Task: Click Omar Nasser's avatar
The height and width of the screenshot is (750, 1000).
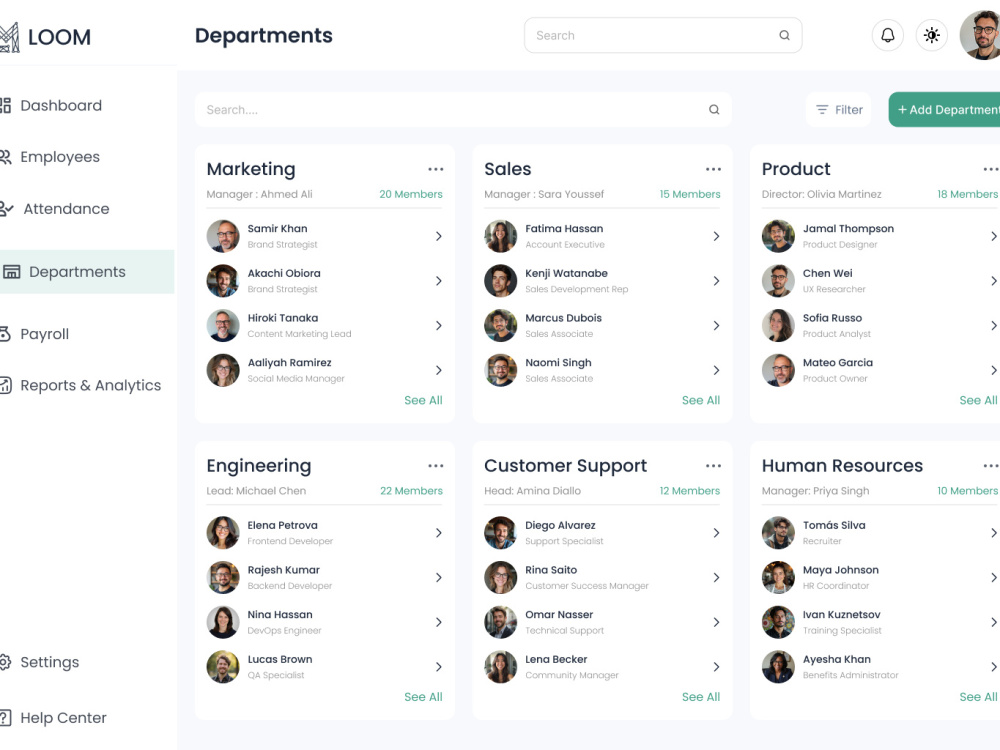Action: pyautogui.click(x=501, y=622)
